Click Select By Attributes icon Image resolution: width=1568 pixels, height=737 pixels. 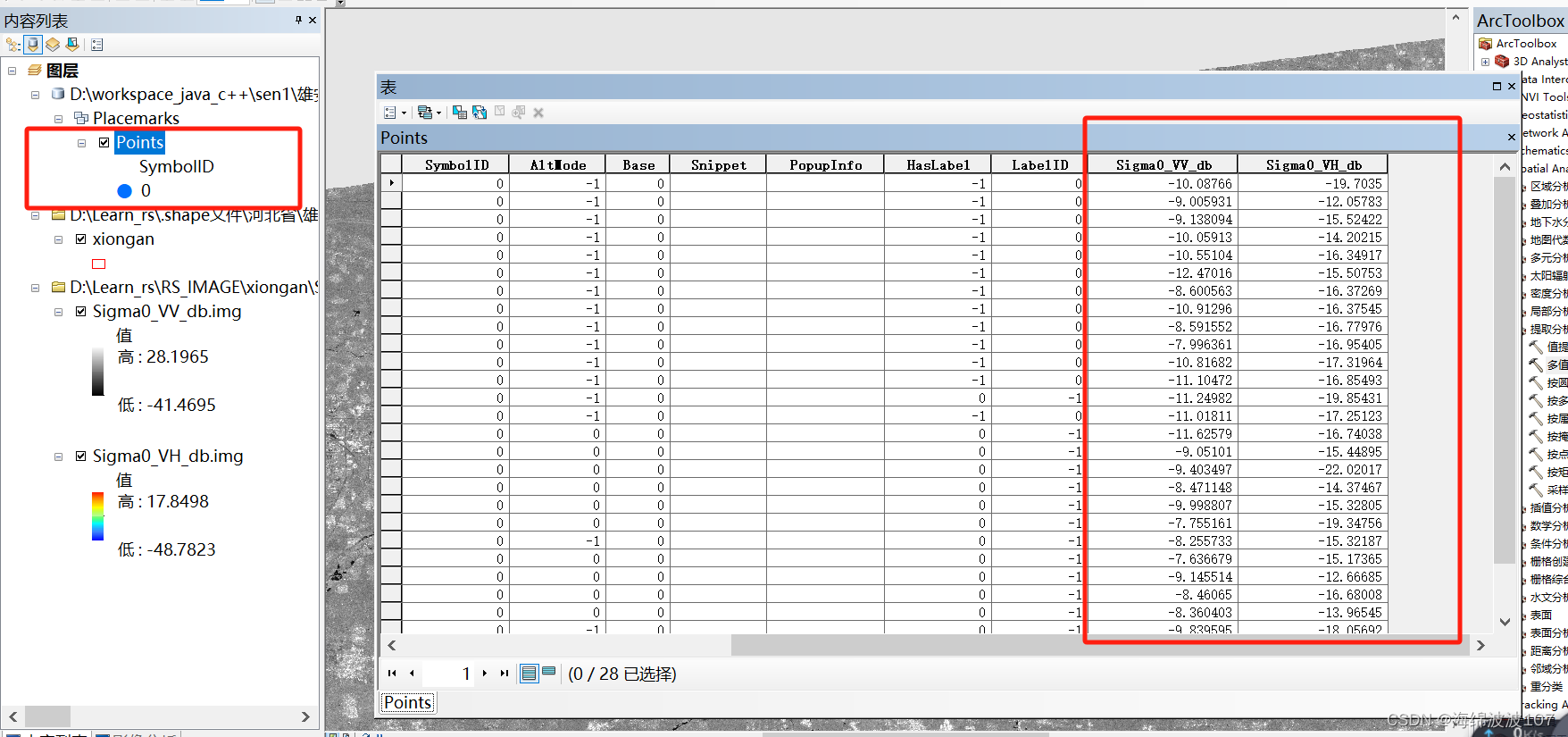pyautogui.click(x=460, y=112)
